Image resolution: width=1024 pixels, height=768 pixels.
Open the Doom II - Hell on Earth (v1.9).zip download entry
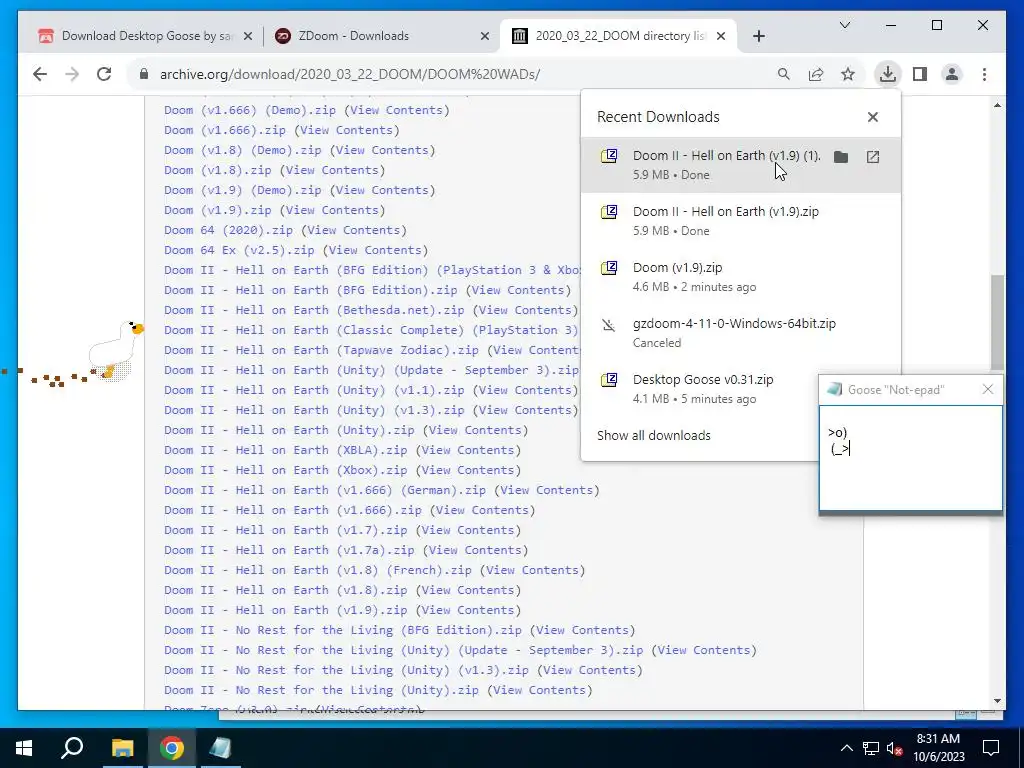click(x=741, y=221)
